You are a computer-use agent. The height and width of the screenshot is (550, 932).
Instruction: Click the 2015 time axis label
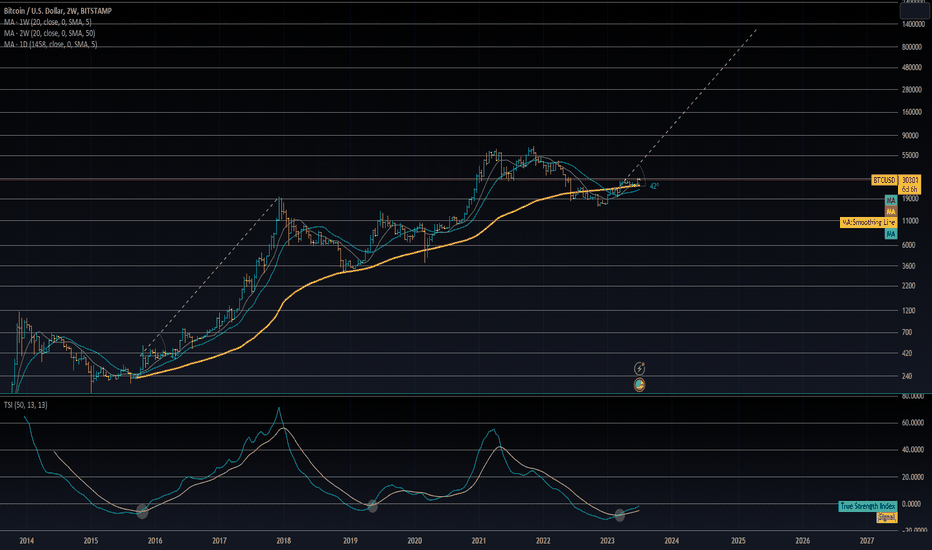(90, 540)
